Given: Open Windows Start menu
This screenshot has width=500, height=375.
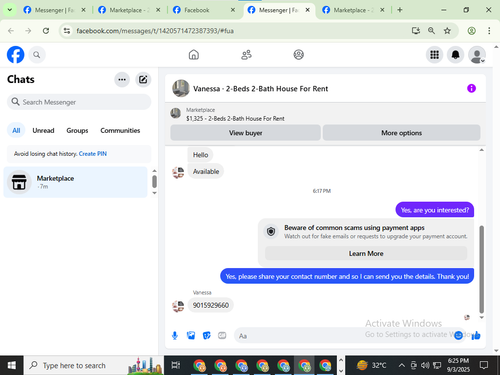Looking at the screenshot, I should pos(11,365).
